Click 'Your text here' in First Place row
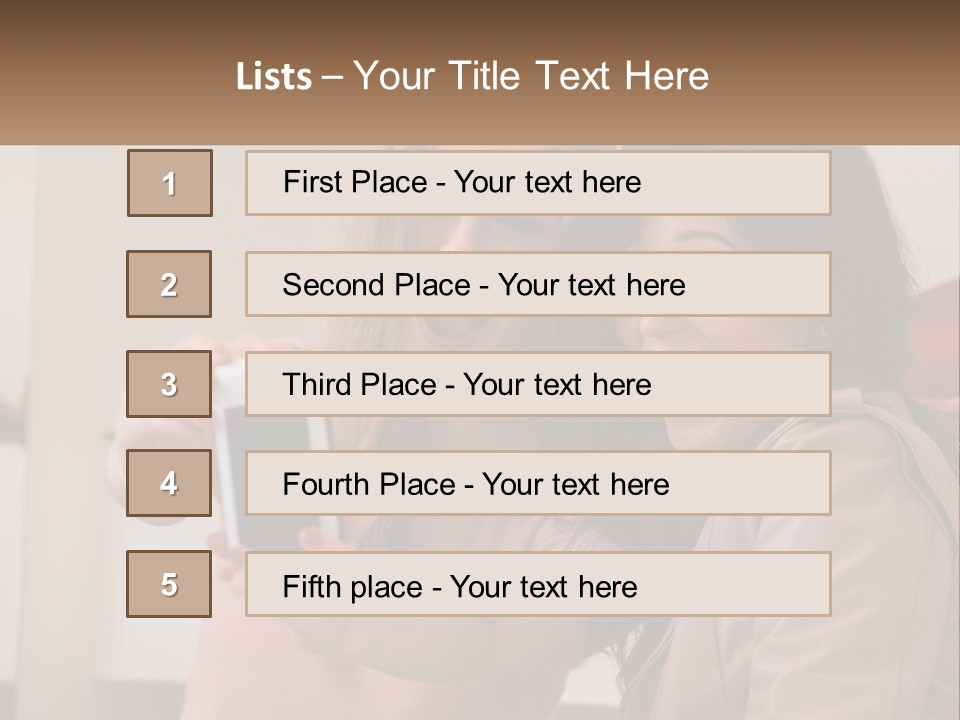This screenshot has width=960, height=720. (547, 182)
